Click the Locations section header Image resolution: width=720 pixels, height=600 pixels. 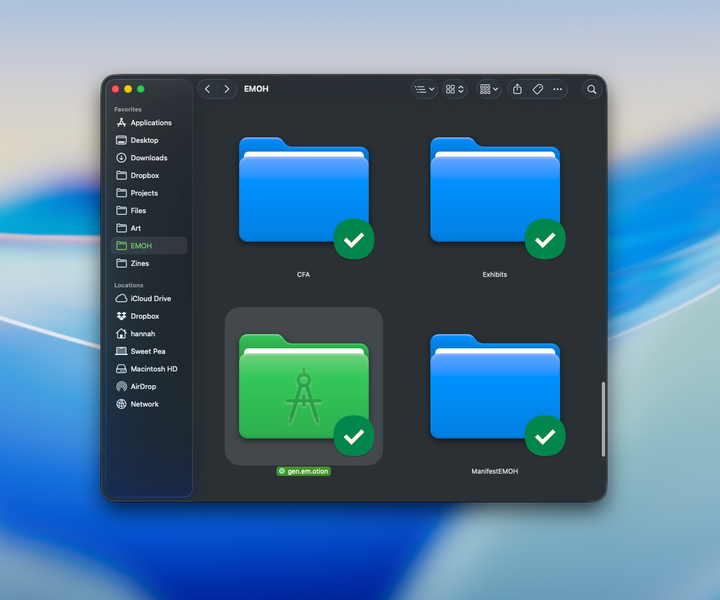[x=129, y=285]
